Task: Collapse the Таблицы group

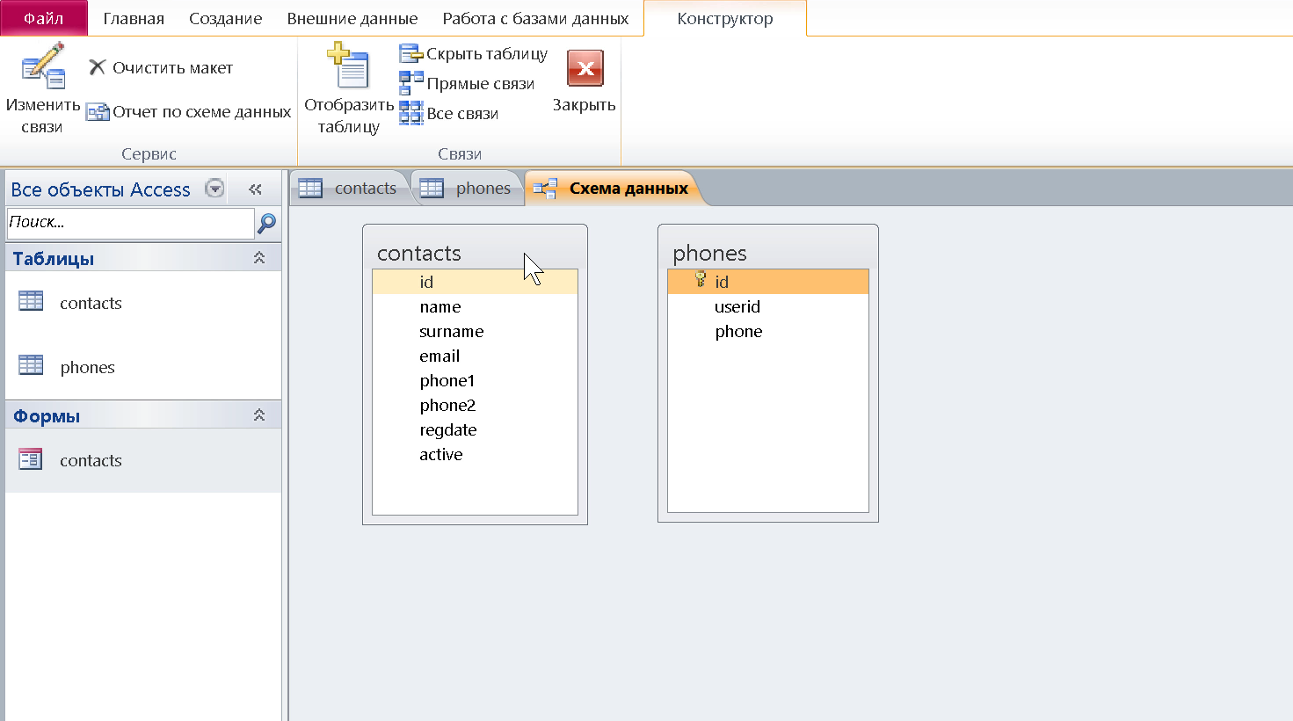Action: click(259, 258)
